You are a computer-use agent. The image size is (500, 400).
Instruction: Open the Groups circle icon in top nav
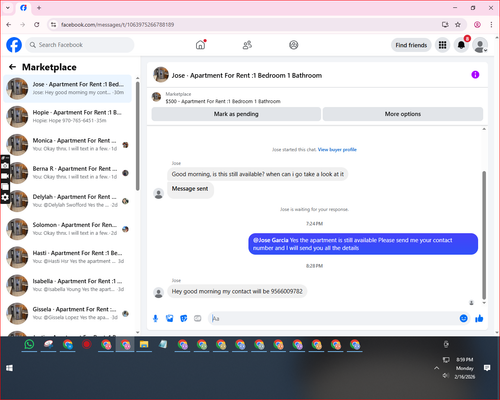coord(294,45)
